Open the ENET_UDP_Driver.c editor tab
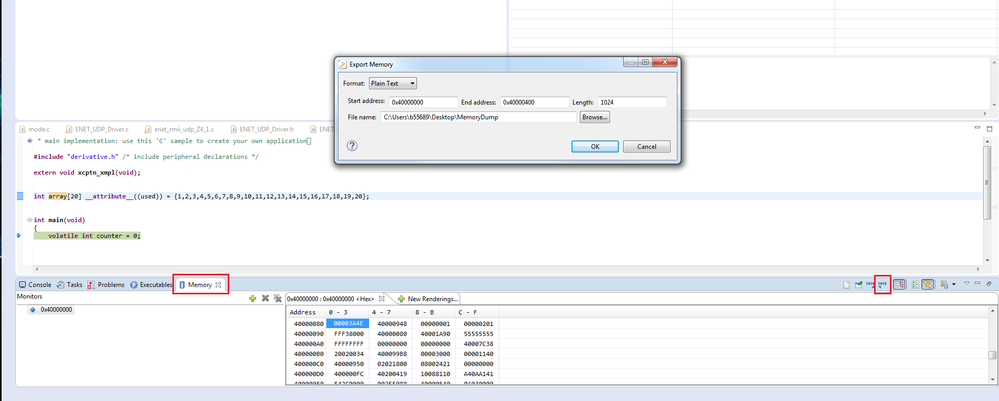Viewport: 999px width, 401px height. pos(96,129)
